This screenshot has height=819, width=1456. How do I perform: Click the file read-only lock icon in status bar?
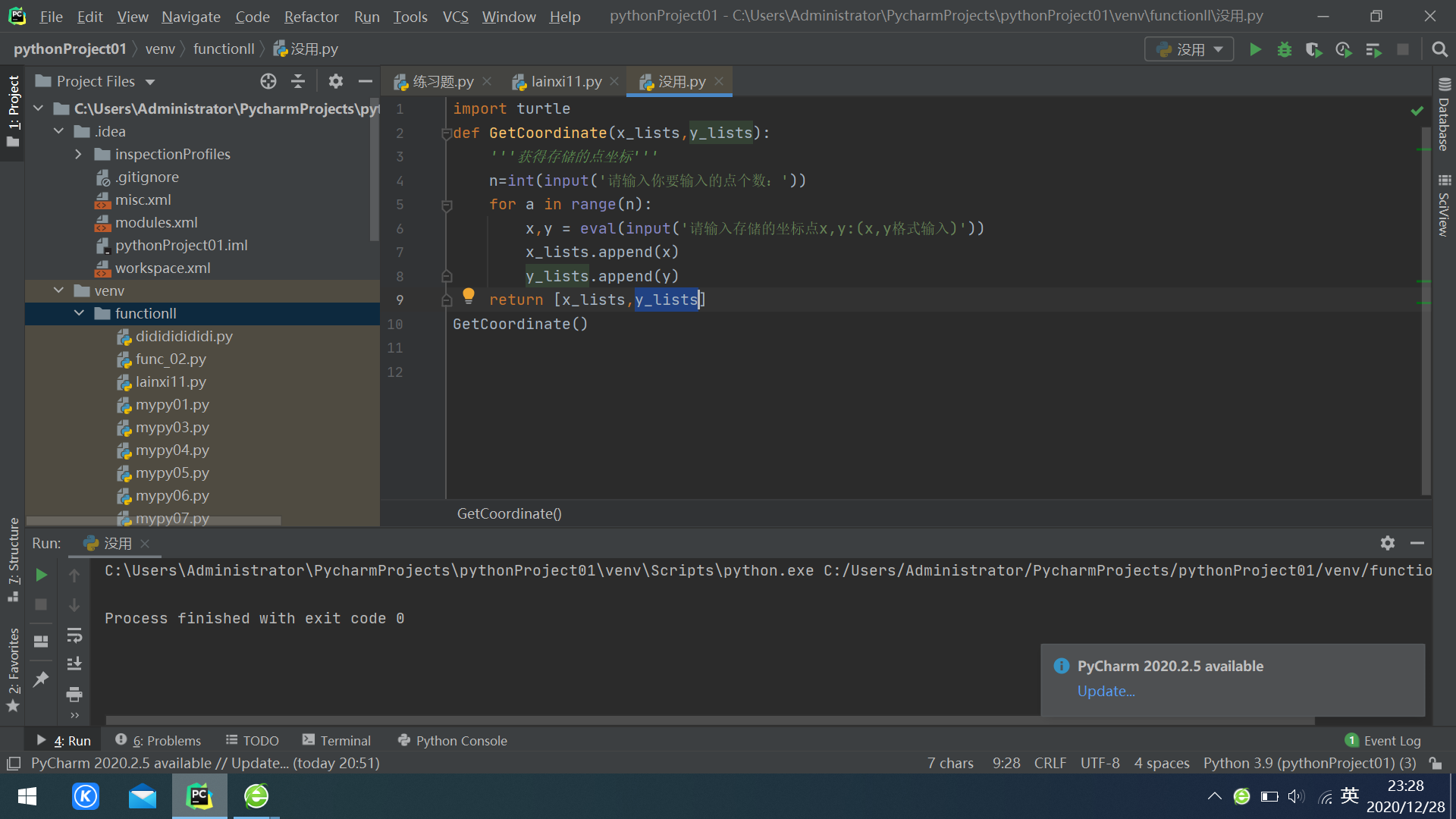[x=1435, y=763]
